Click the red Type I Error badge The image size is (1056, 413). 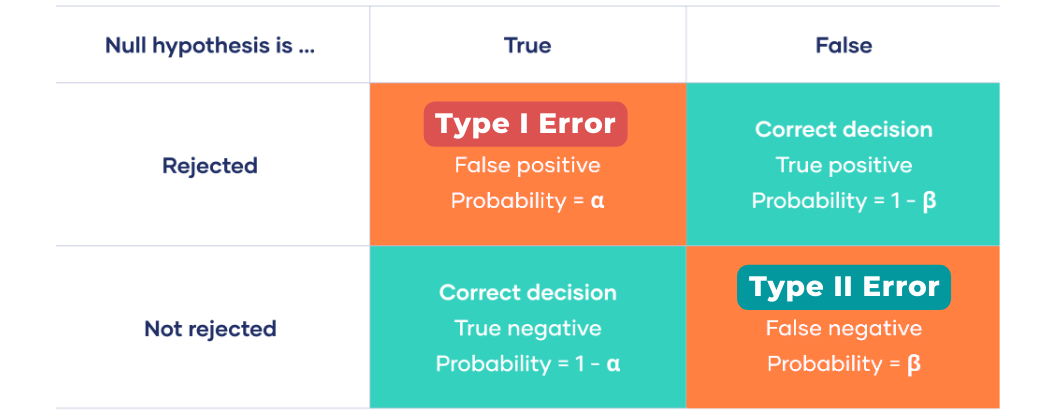[x=525, y=124]
